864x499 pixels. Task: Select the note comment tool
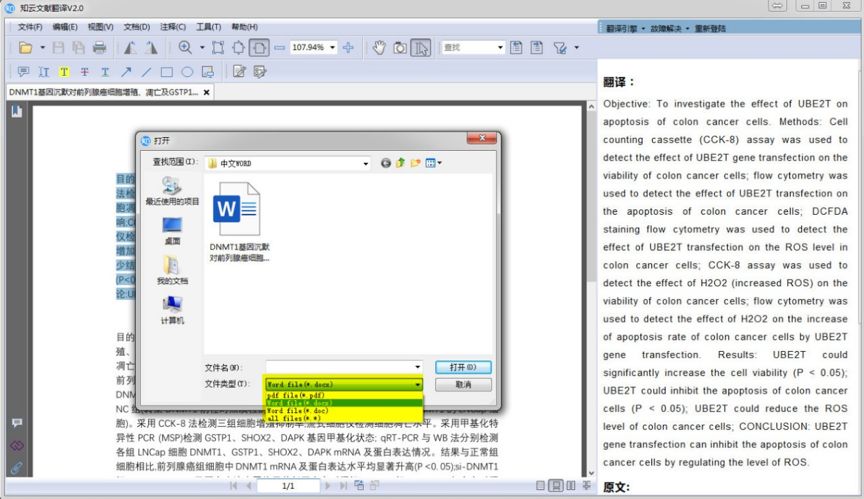[23, 72]
